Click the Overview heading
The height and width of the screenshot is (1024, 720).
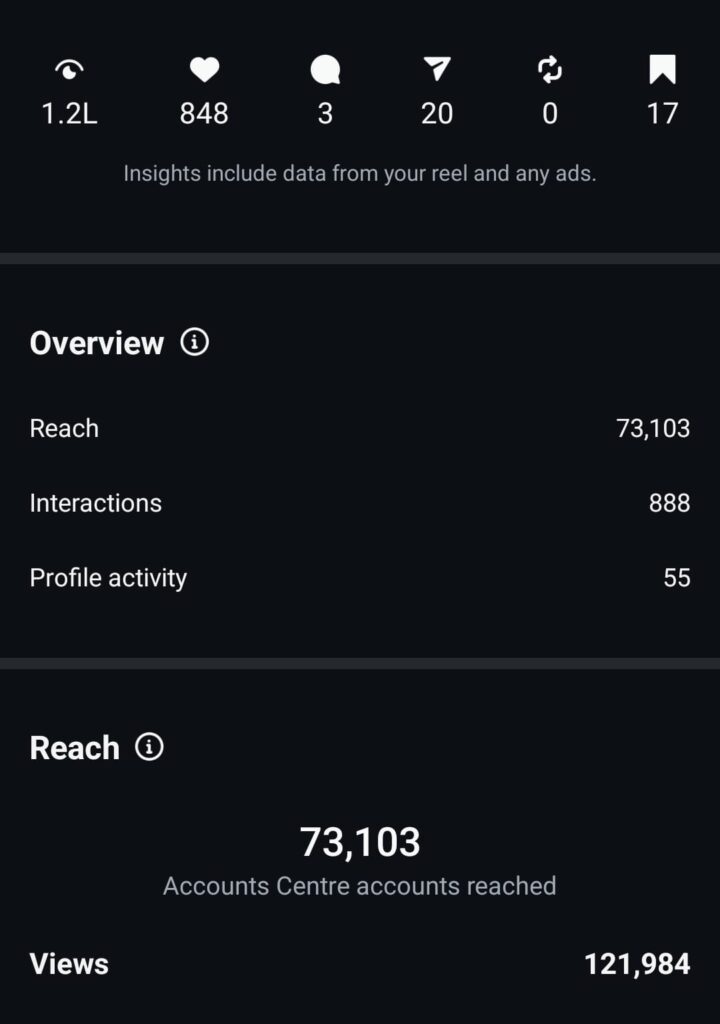(x=96, y=343)
